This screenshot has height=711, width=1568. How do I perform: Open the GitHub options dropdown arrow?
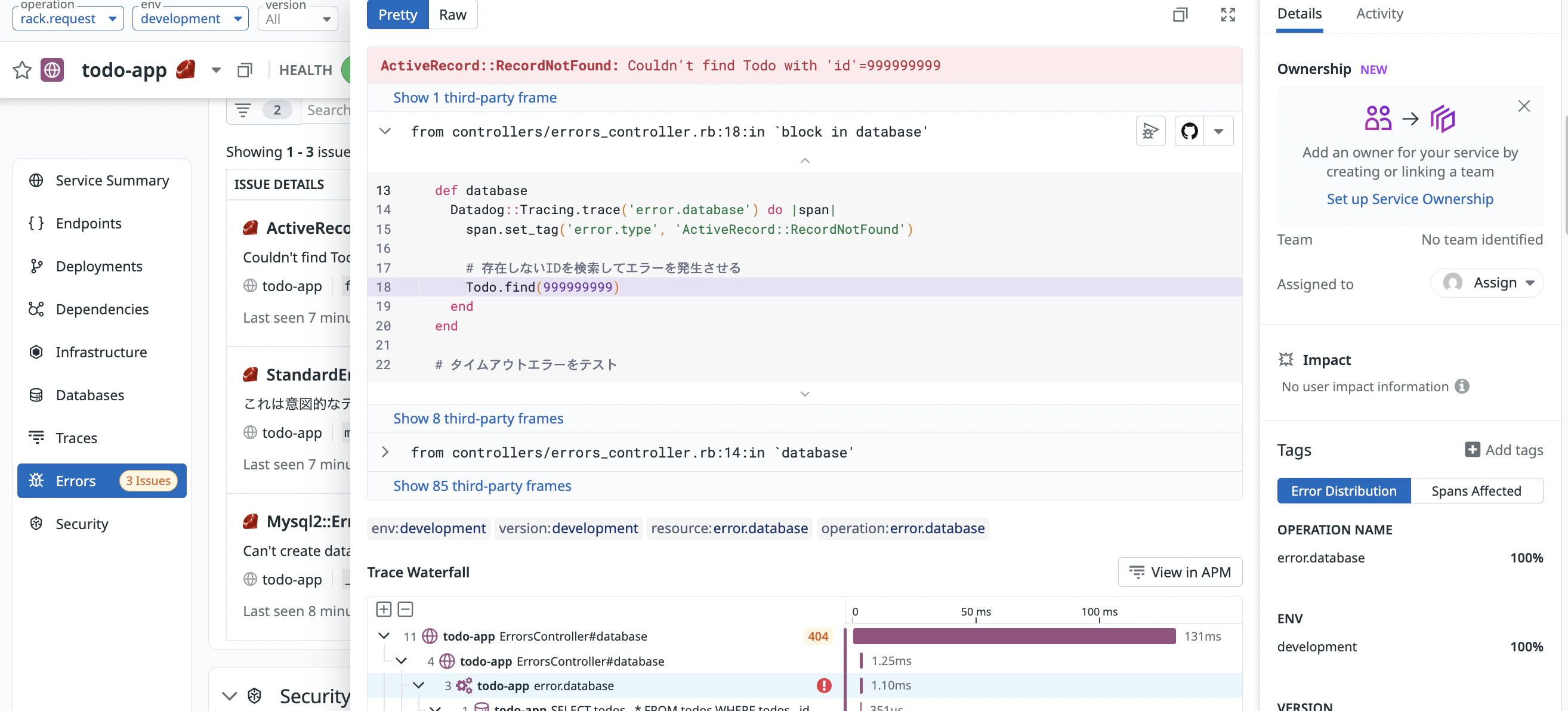pos(1218,131)
